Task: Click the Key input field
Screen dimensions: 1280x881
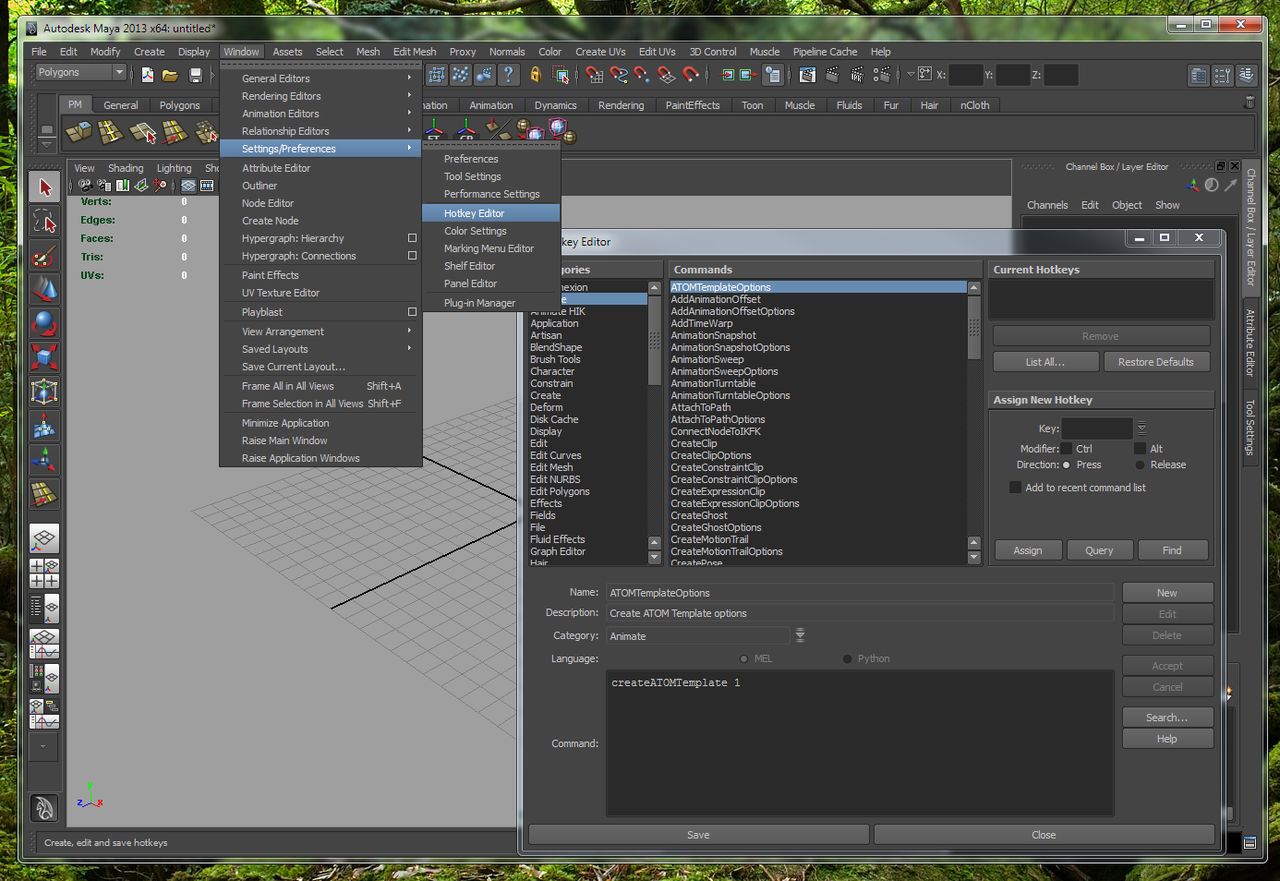Action: pos(1097,428)
